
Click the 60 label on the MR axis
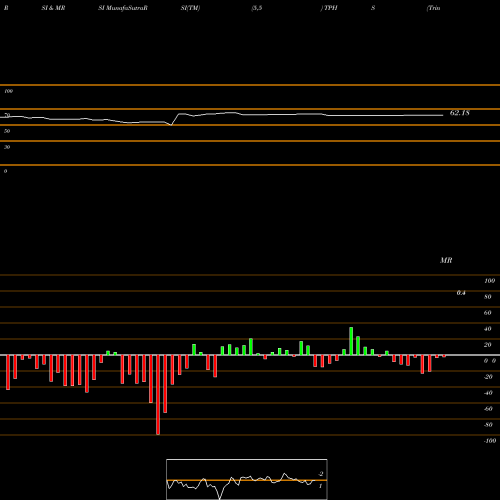pyautogui.click(x=488, y=313)
